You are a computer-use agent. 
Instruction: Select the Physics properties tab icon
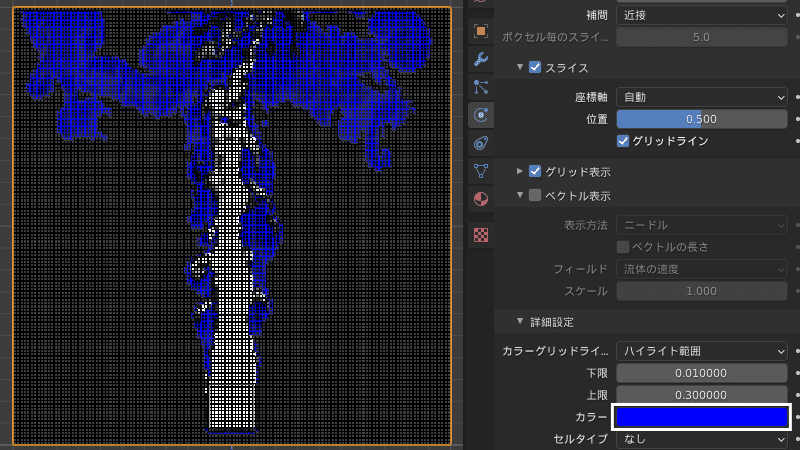[481, 115]
